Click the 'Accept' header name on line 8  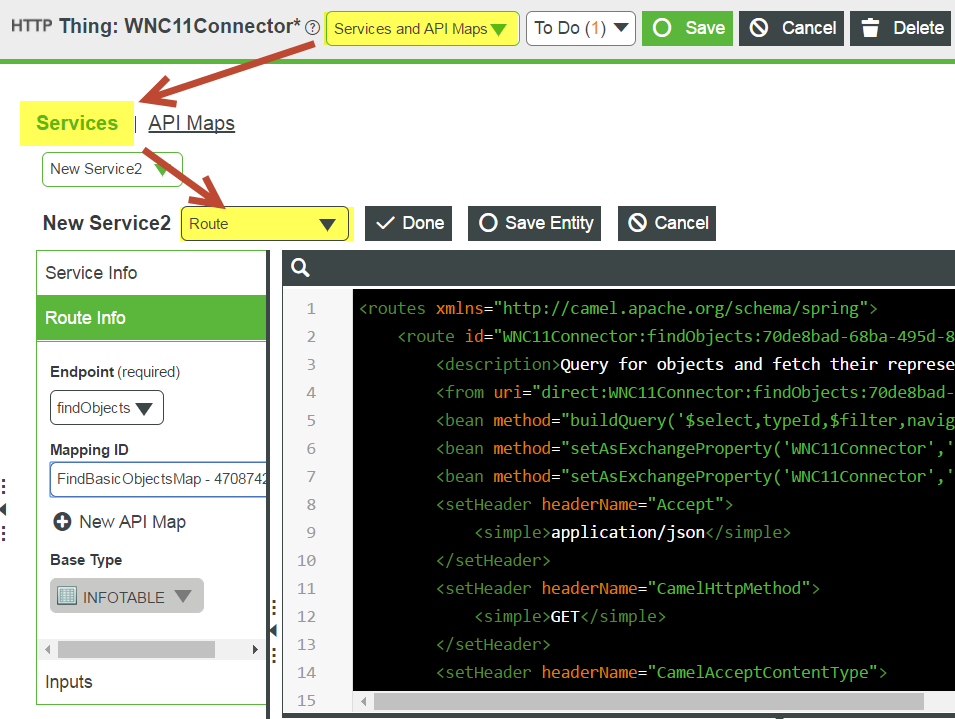(x=685, y=505)
